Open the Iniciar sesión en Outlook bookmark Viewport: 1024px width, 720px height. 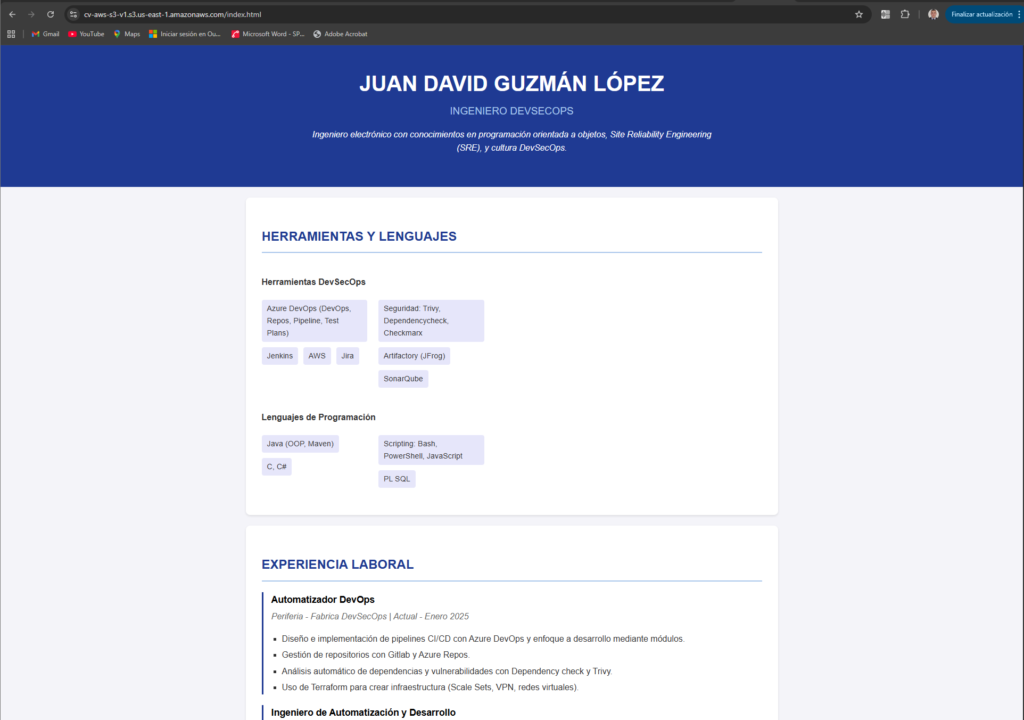[185, 34]
